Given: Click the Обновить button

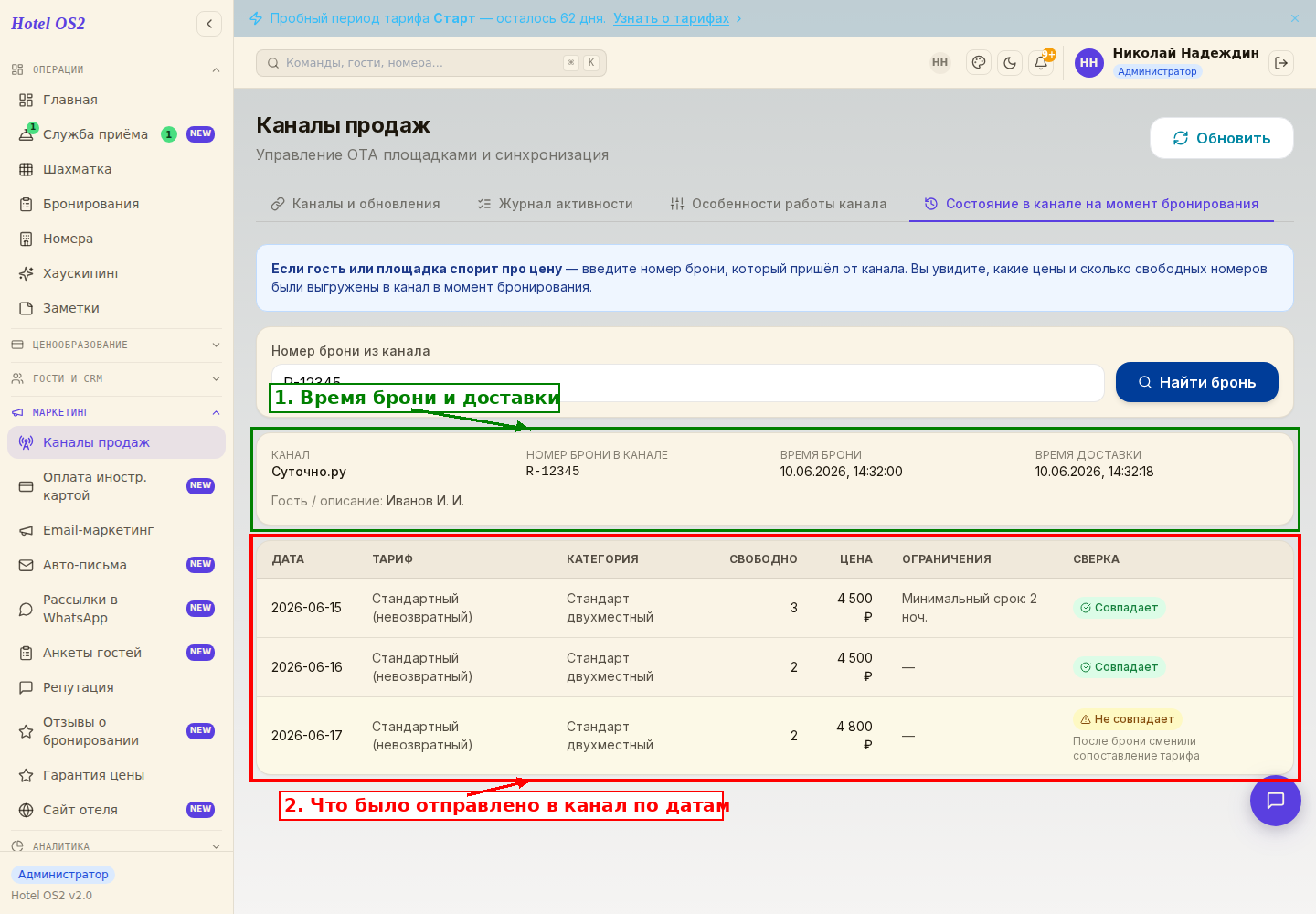Looking at the screenshot, I should [1222, 138].
